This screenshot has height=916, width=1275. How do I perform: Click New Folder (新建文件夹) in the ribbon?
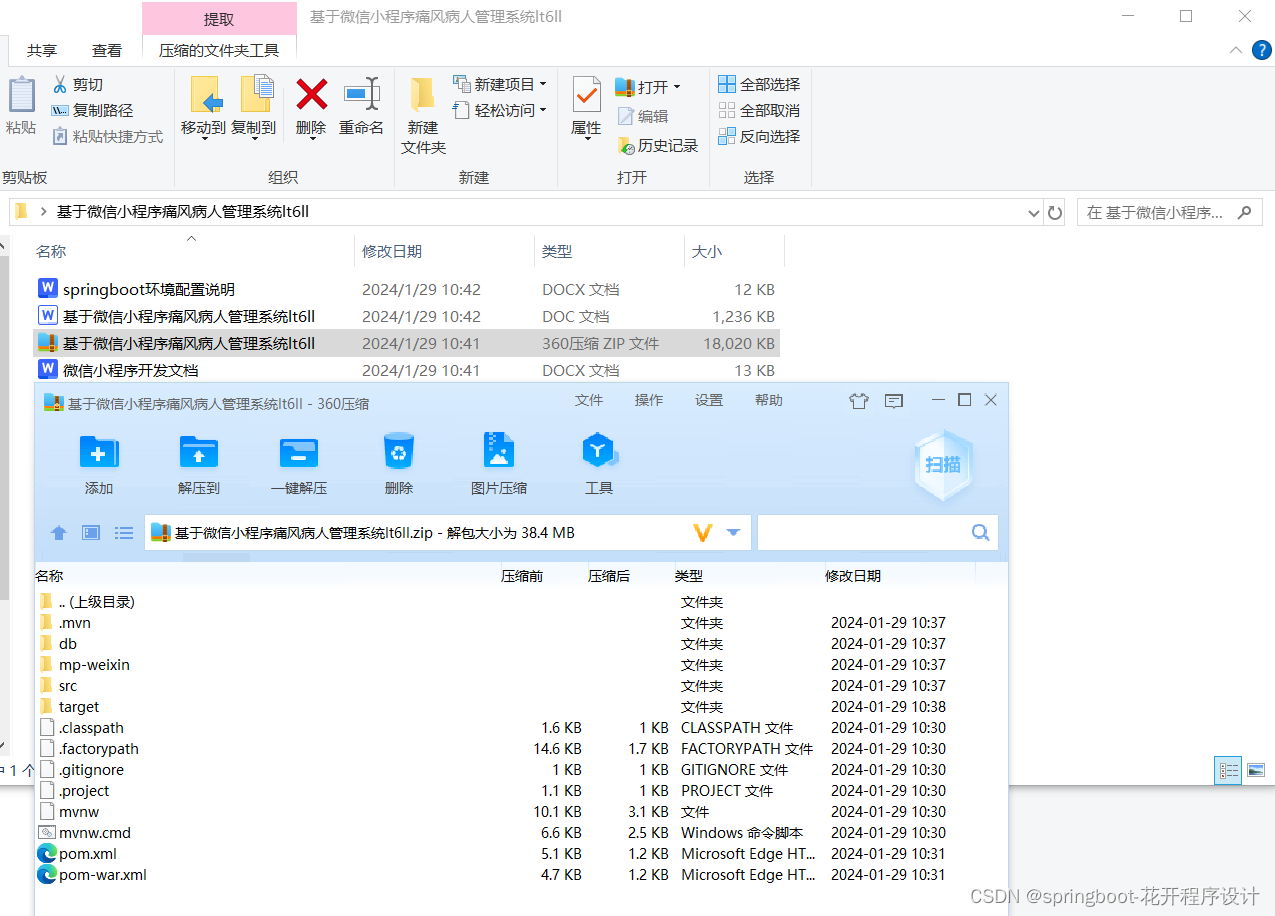423,115
